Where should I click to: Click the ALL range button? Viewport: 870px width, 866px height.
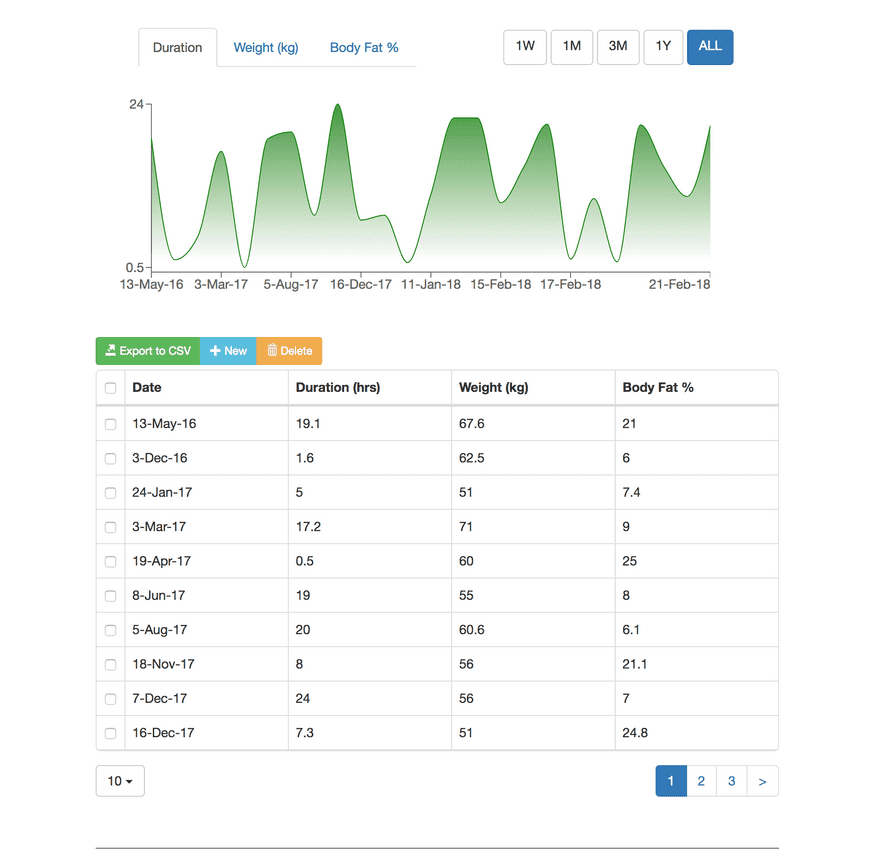pyautogui.click(x=710, y=47)
